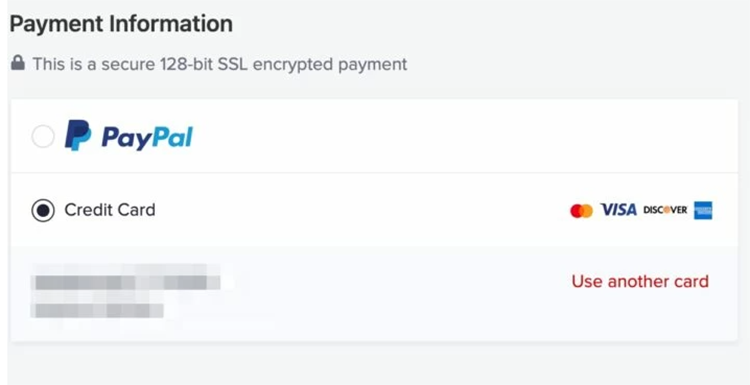Screen dimensions: 750x385
Task: Click the Payment Information heading
Action: tap(121, 24)
